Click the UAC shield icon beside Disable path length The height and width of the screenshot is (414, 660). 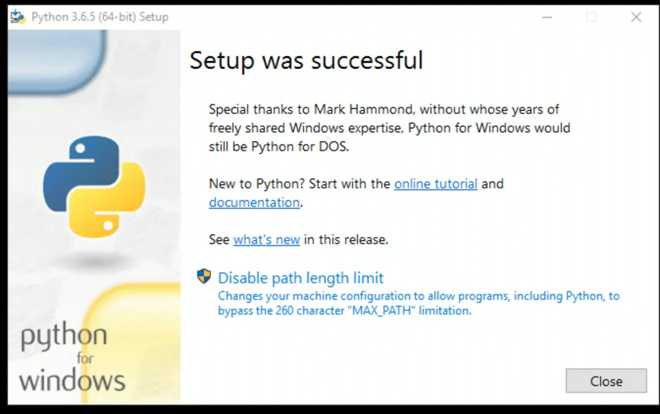[204, 276]
